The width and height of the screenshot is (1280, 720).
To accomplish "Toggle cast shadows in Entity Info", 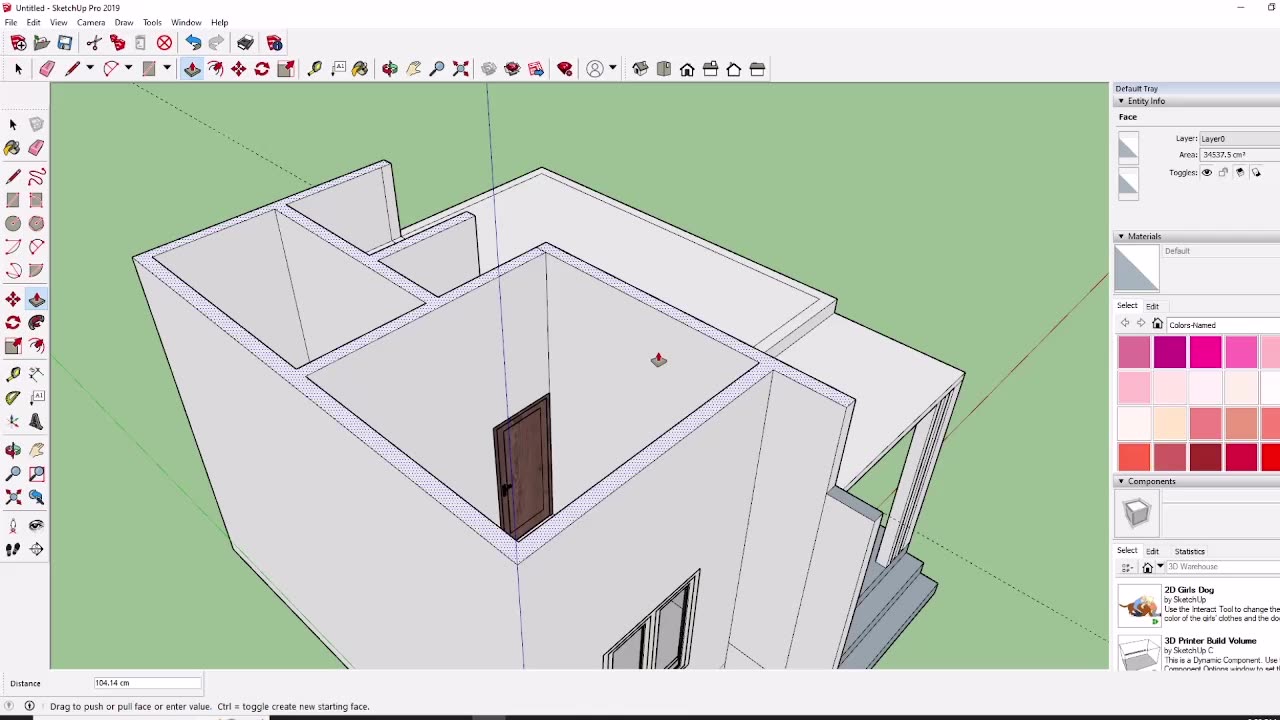I will (x=1257, y=172).
